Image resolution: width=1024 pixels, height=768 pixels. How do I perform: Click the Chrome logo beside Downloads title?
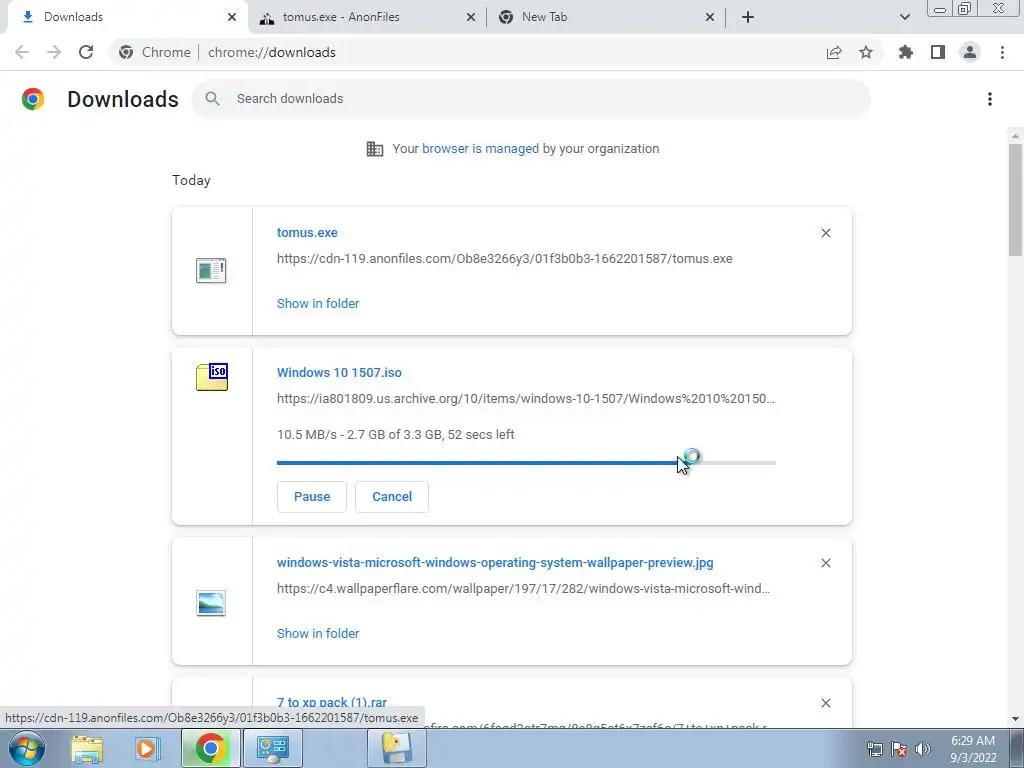tap(33, 99)
